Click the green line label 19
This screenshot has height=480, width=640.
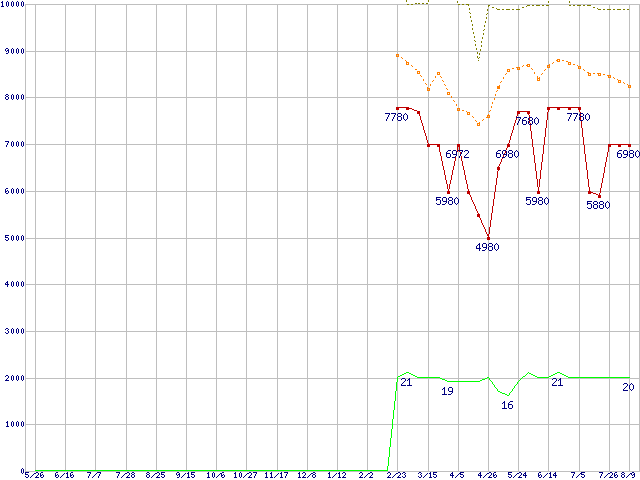[447, 391]
